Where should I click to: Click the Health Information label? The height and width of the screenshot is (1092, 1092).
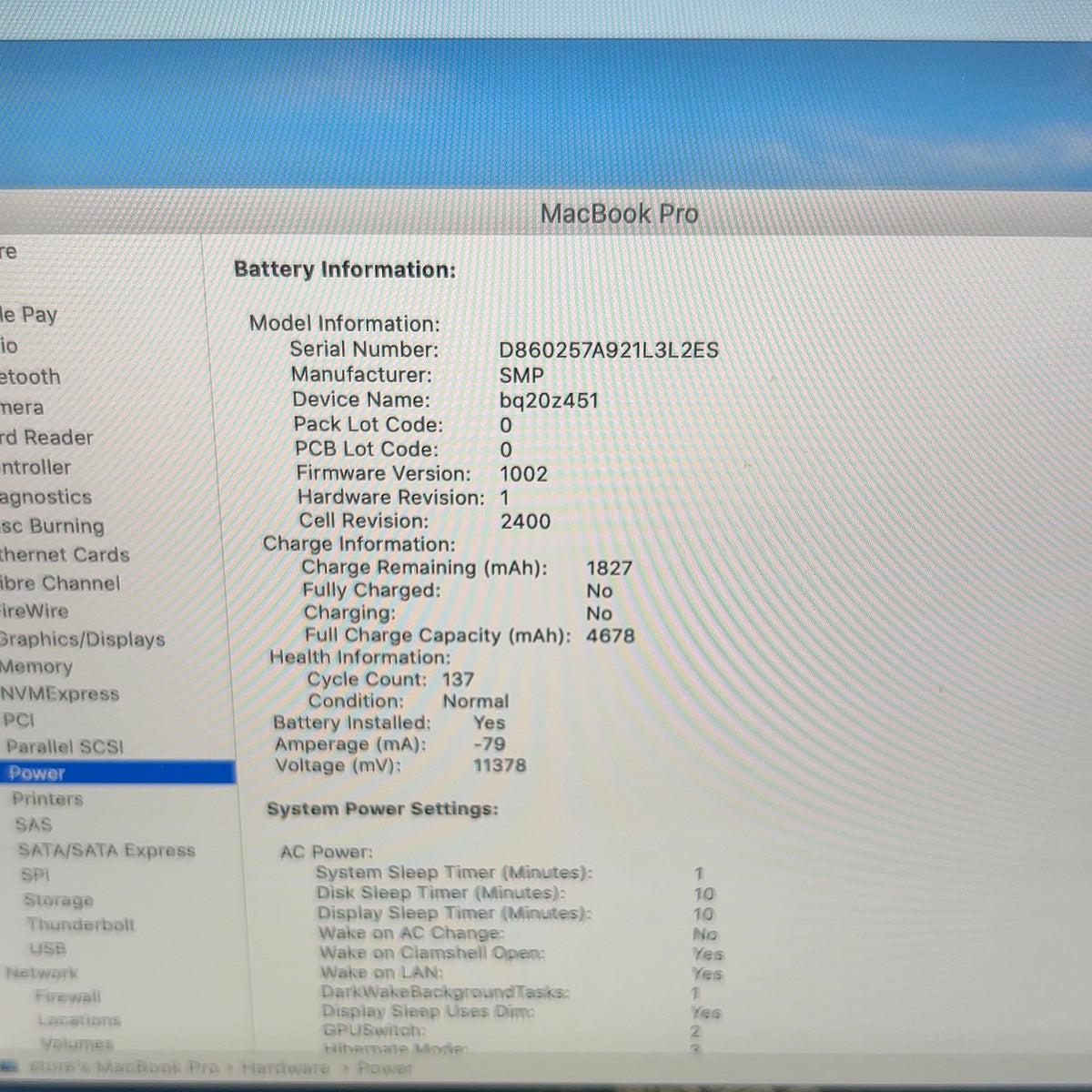(x=359, y=657)
